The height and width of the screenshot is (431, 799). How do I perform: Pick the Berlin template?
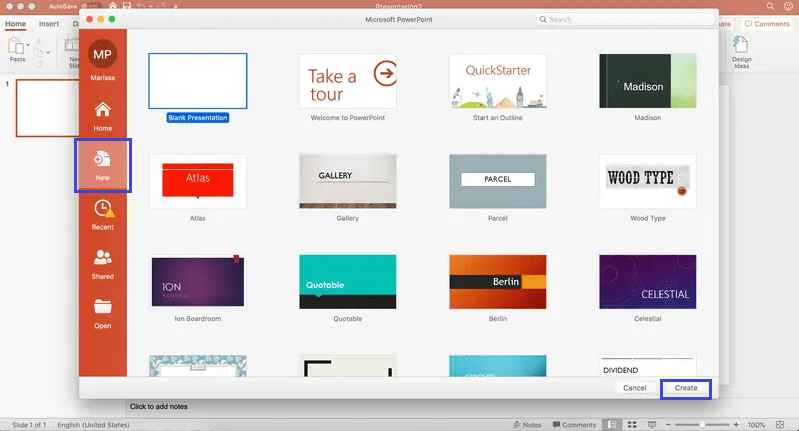tap(497, 282)
